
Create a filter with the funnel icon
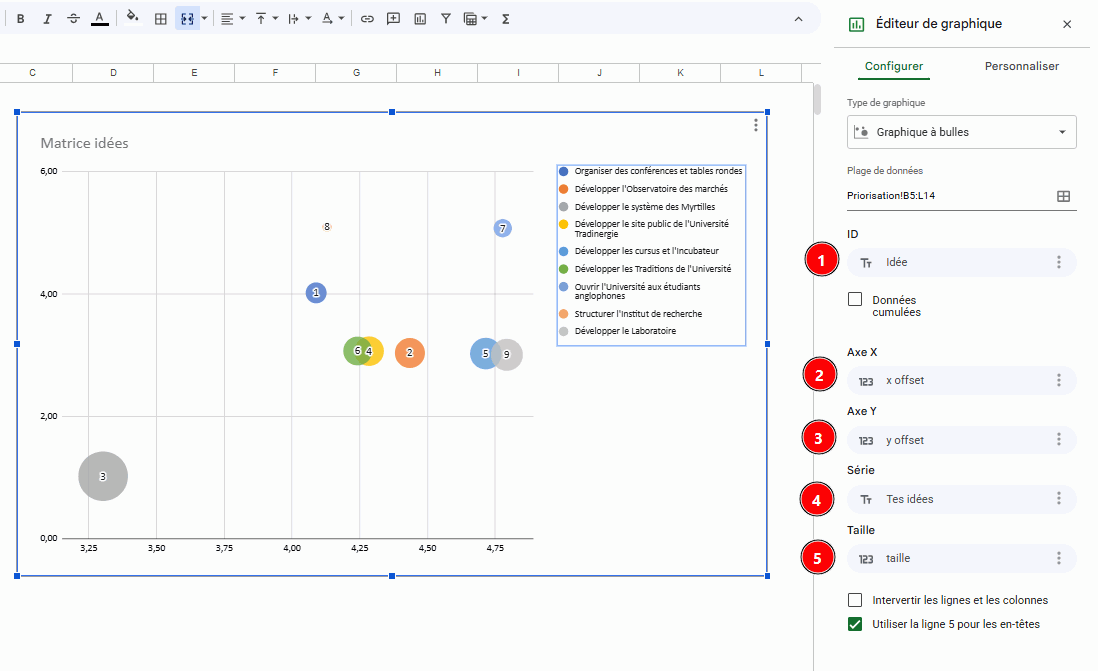(x=445, y=19)
